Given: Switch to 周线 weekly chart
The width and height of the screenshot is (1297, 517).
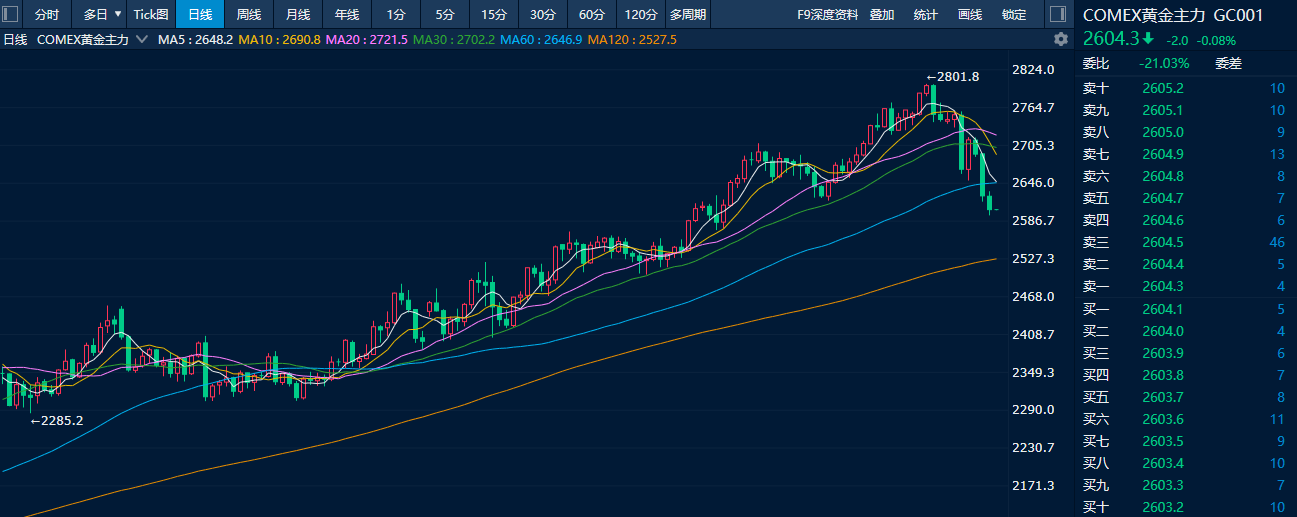Looking at the screenshot, I should coord(249,14).
